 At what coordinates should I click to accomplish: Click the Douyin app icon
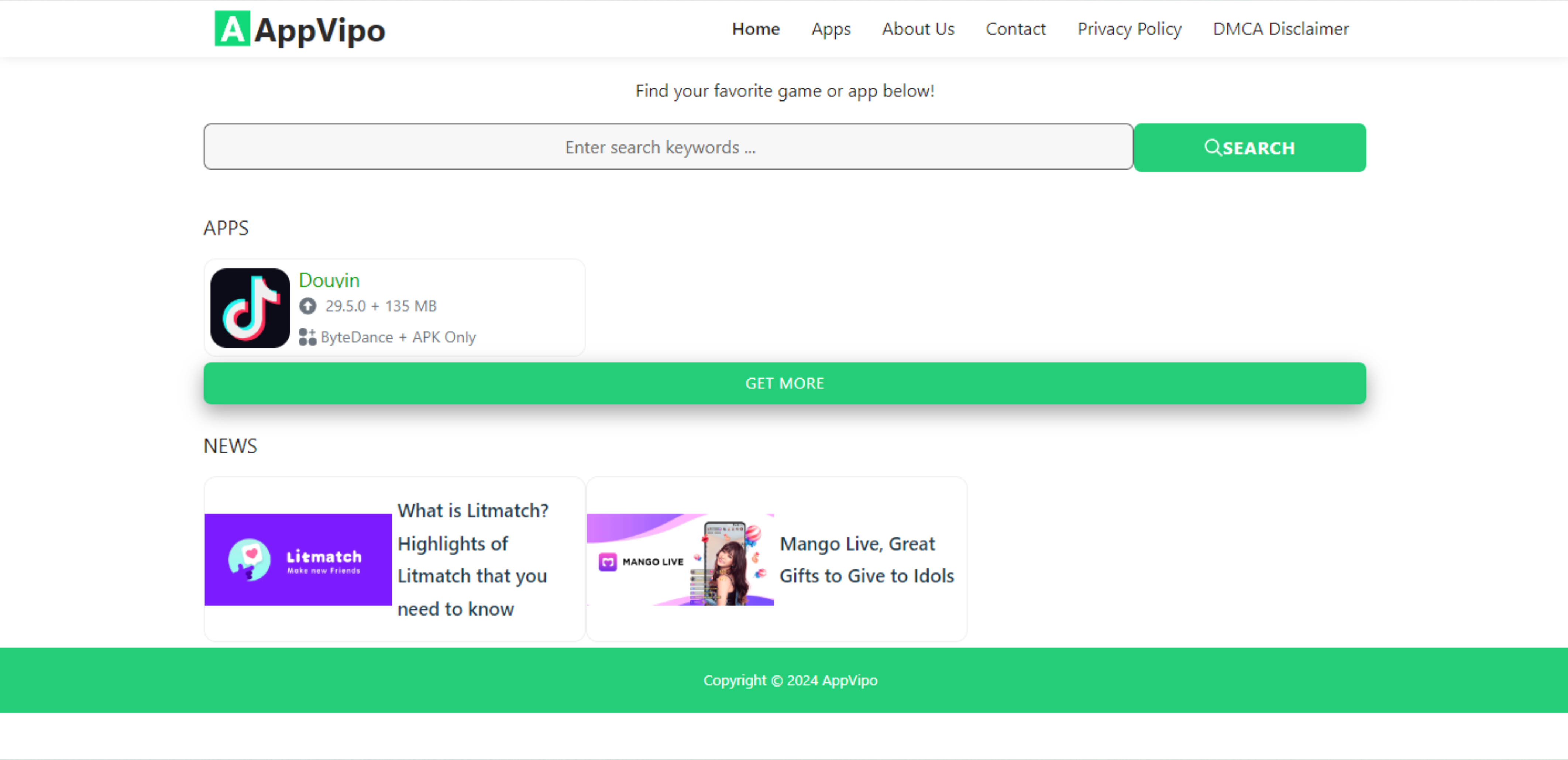click(x=250, y=308)
